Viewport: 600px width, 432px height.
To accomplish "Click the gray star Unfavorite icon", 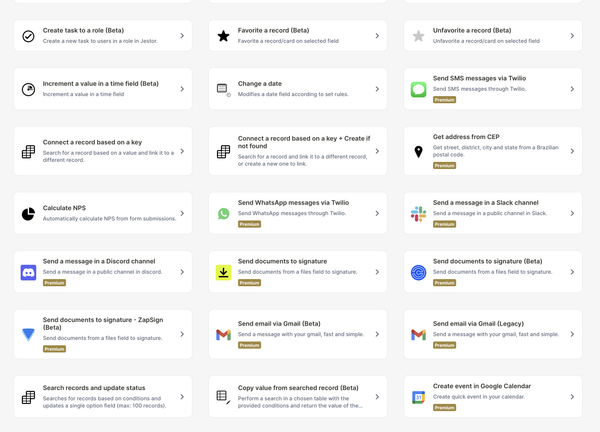I will click(418, 36).
